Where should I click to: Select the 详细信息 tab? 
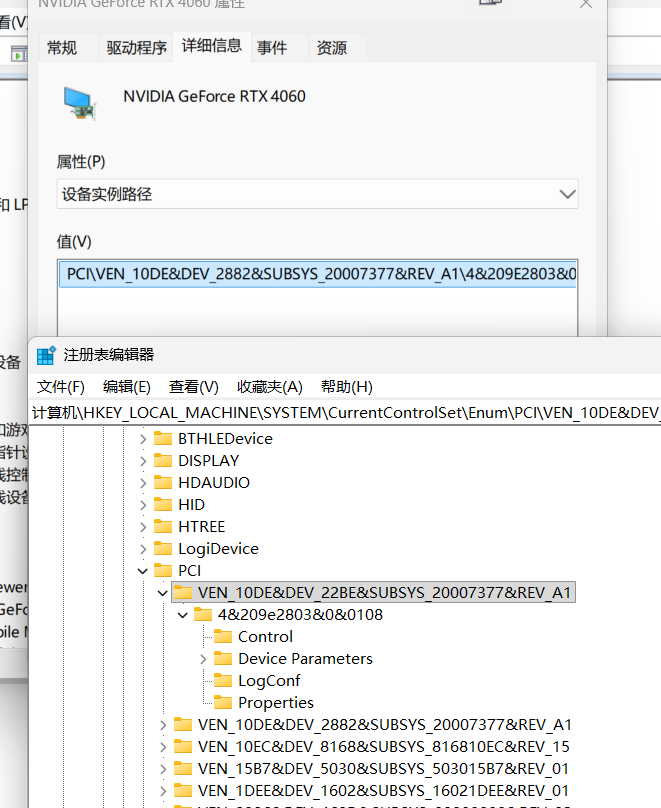[x=212, y=46]
